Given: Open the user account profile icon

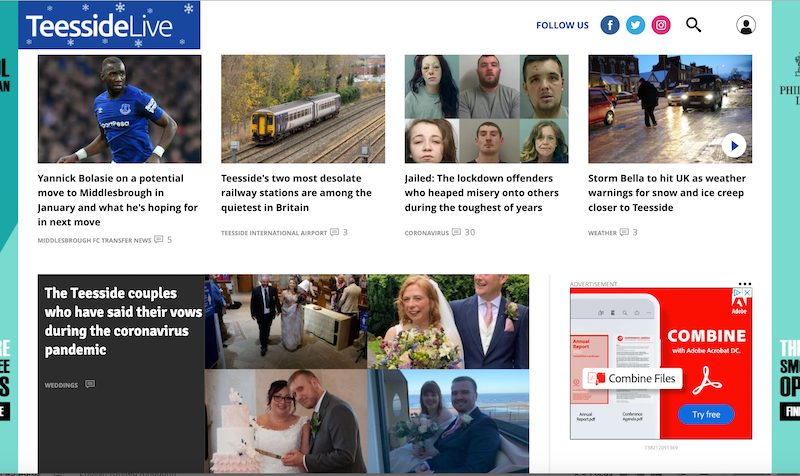Looking at the screenshot, I should [x=746, y=26].
